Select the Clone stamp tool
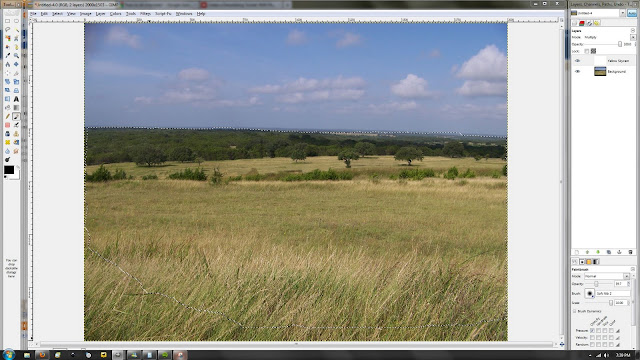 click(16, 133)
